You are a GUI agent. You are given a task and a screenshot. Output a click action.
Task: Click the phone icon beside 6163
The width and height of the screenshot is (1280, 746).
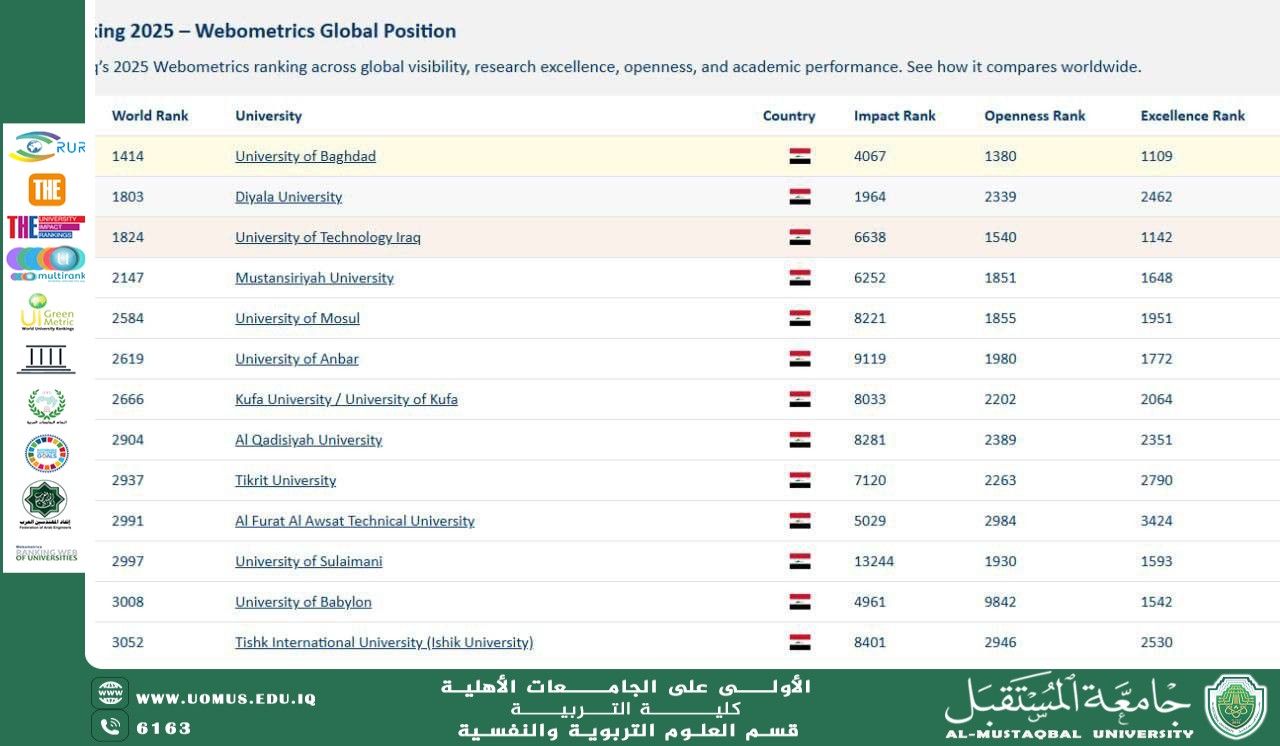tap(110, 726)
